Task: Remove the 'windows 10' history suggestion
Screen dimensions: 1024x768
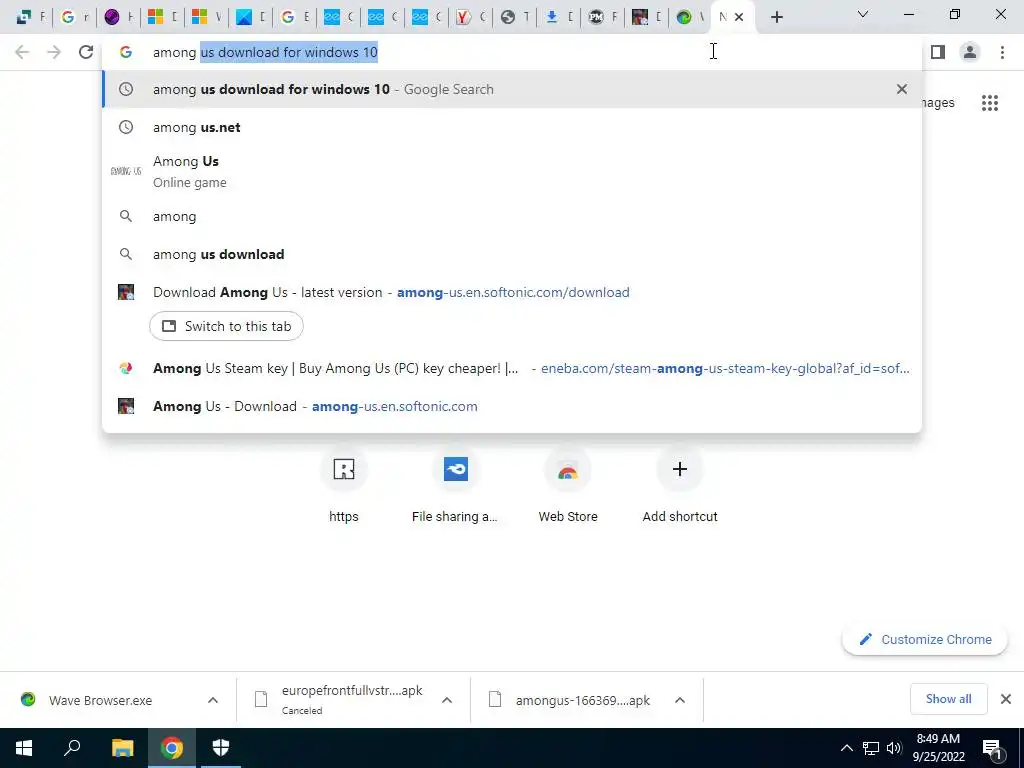Action: coord(902,89)
